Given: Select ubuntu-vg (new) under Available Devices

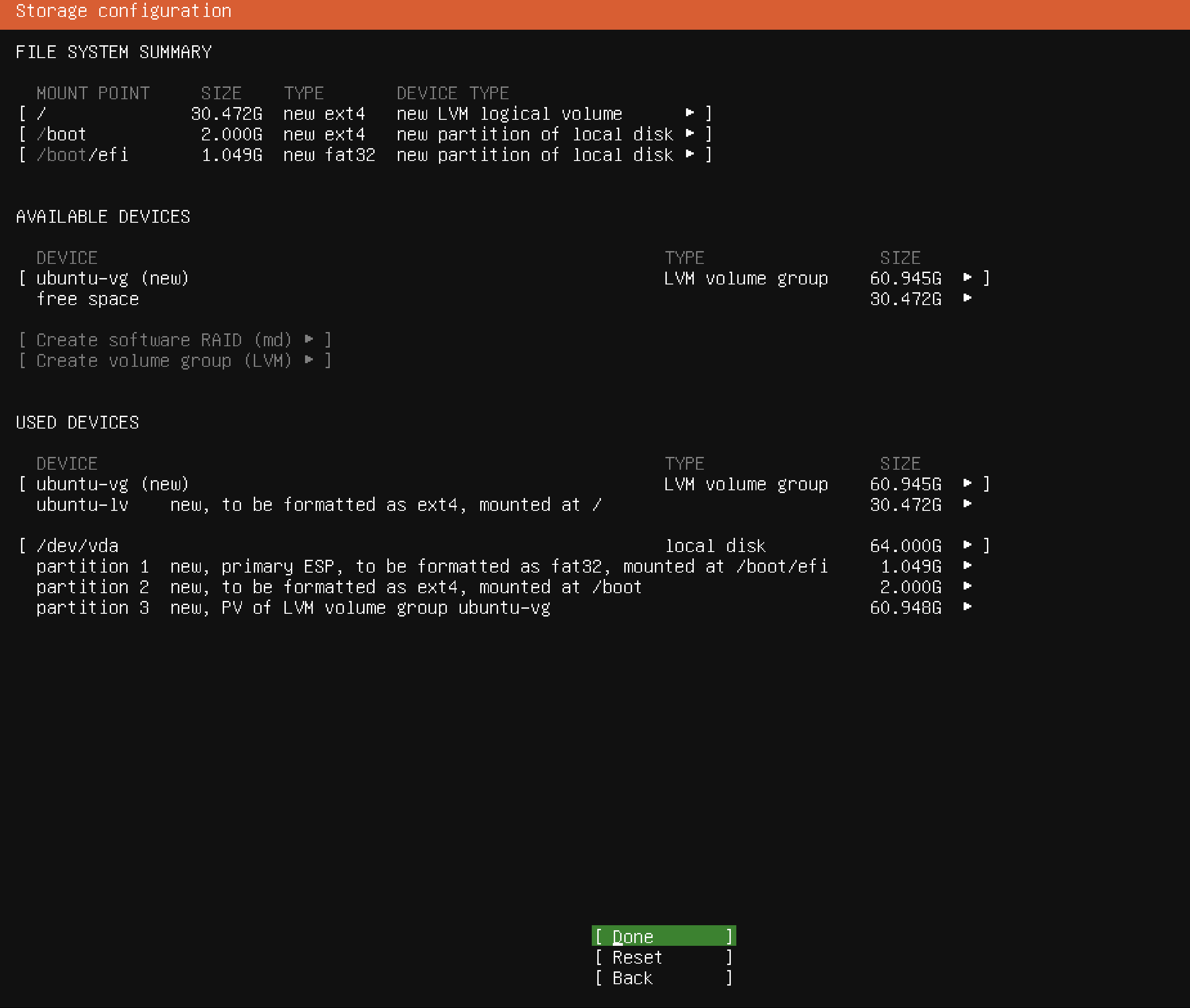Looking at the screenshot, I should 112,278.
